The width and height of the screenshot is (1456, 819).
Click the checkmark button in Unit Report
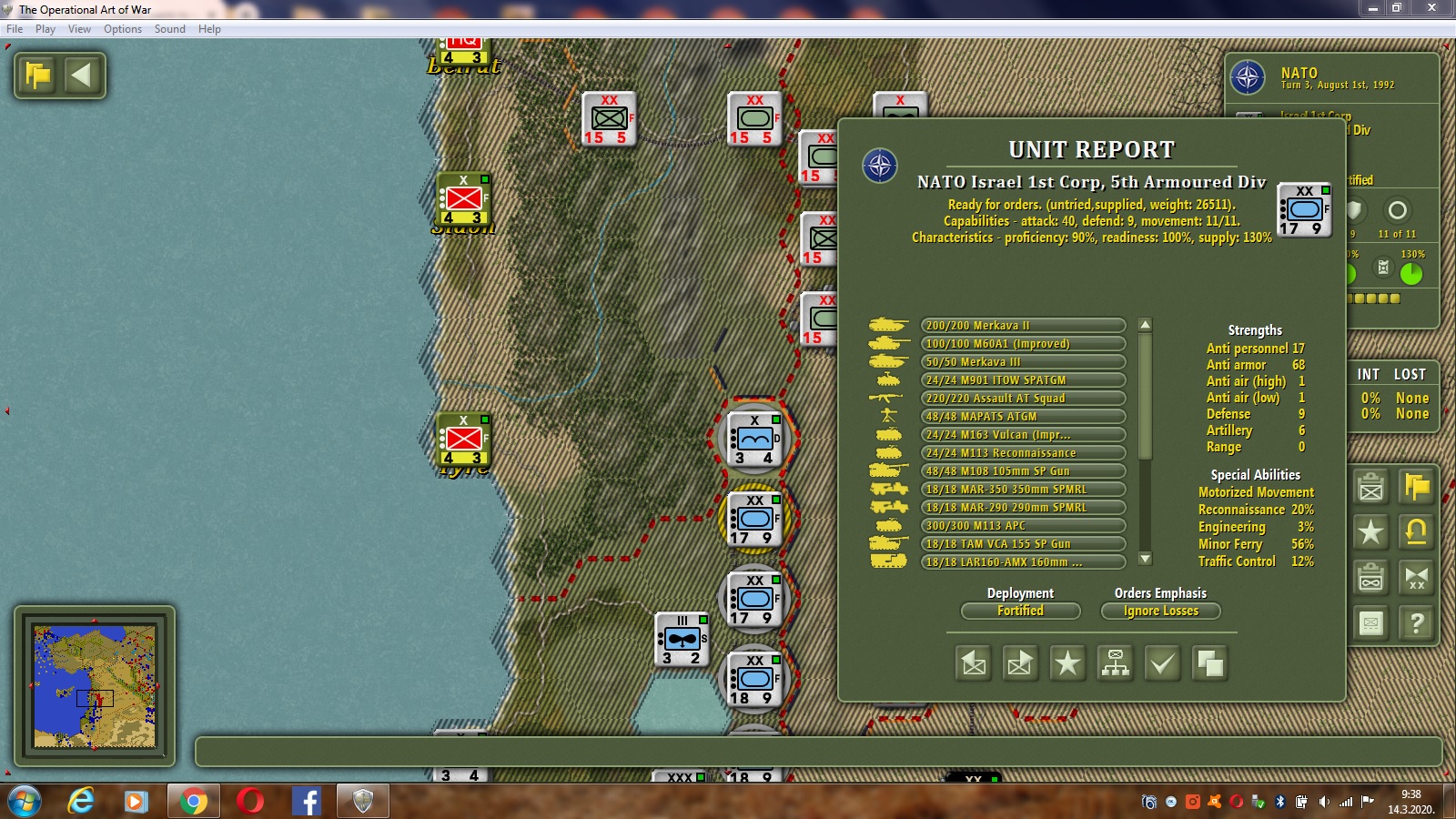coord(1162,663)
